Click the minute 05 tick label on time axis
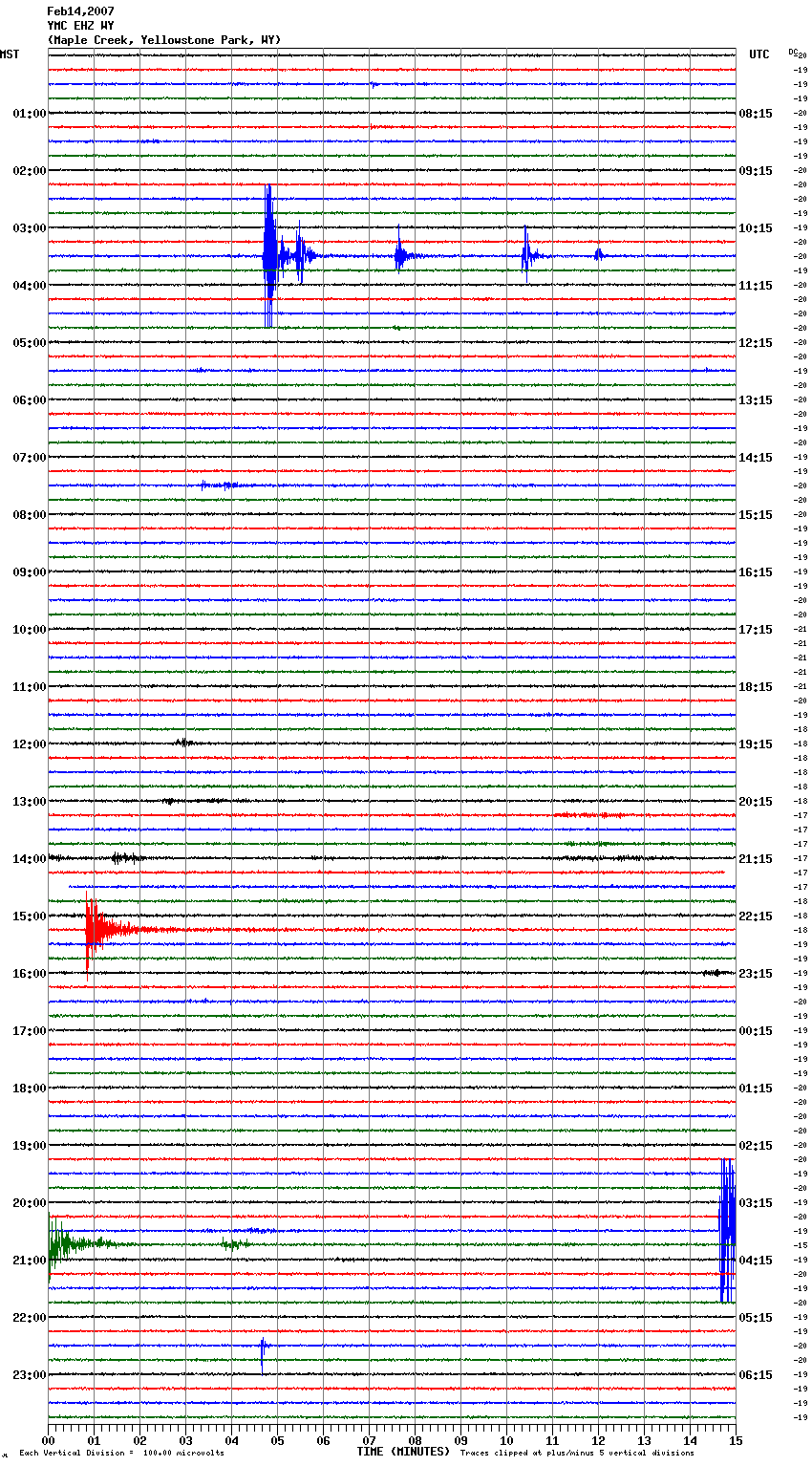This screenshot has width=812, height=1466. point(277,1440)
